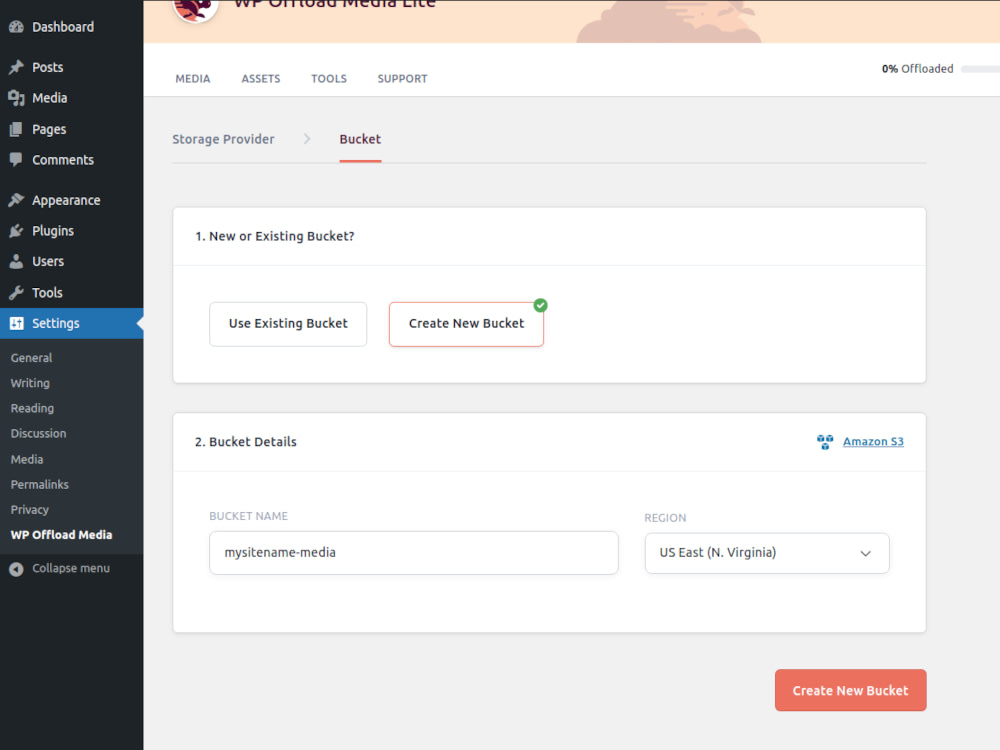1000x750 pixels.
Task: Select the Create New Bucket option card
Action: point(466,324)
